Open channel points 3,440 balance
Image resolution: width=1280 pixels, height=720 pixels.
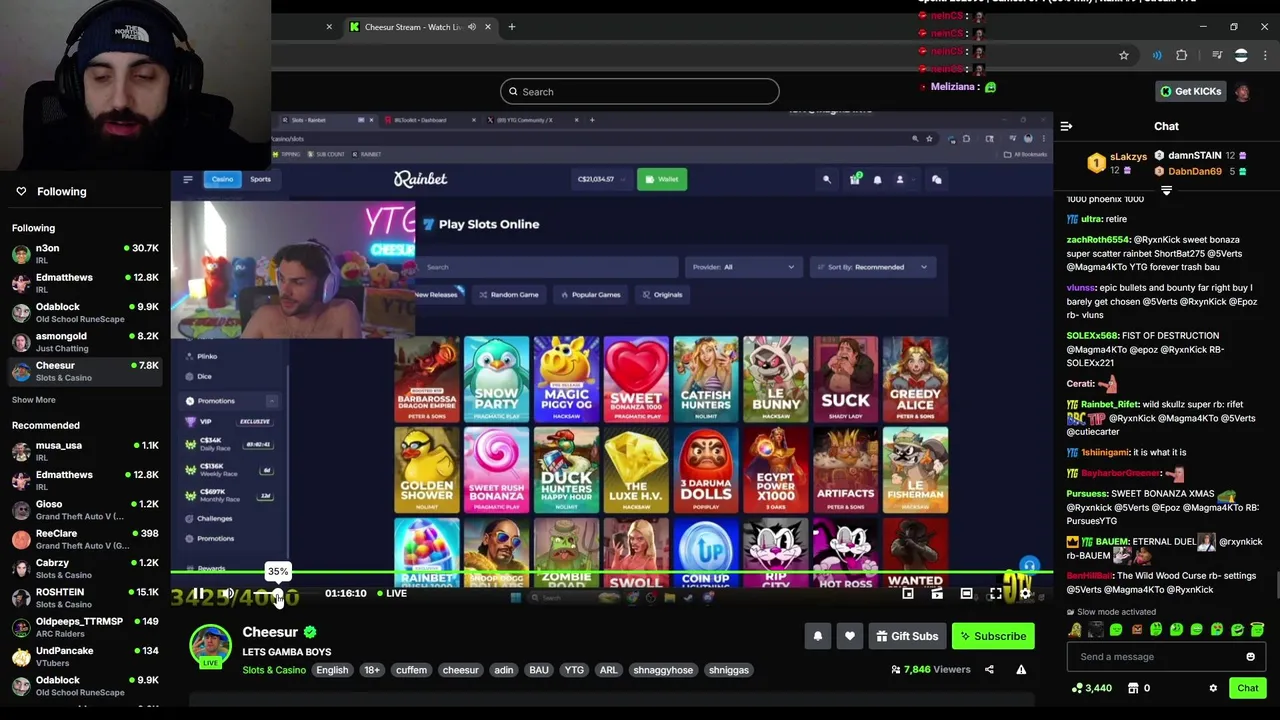1091,688
